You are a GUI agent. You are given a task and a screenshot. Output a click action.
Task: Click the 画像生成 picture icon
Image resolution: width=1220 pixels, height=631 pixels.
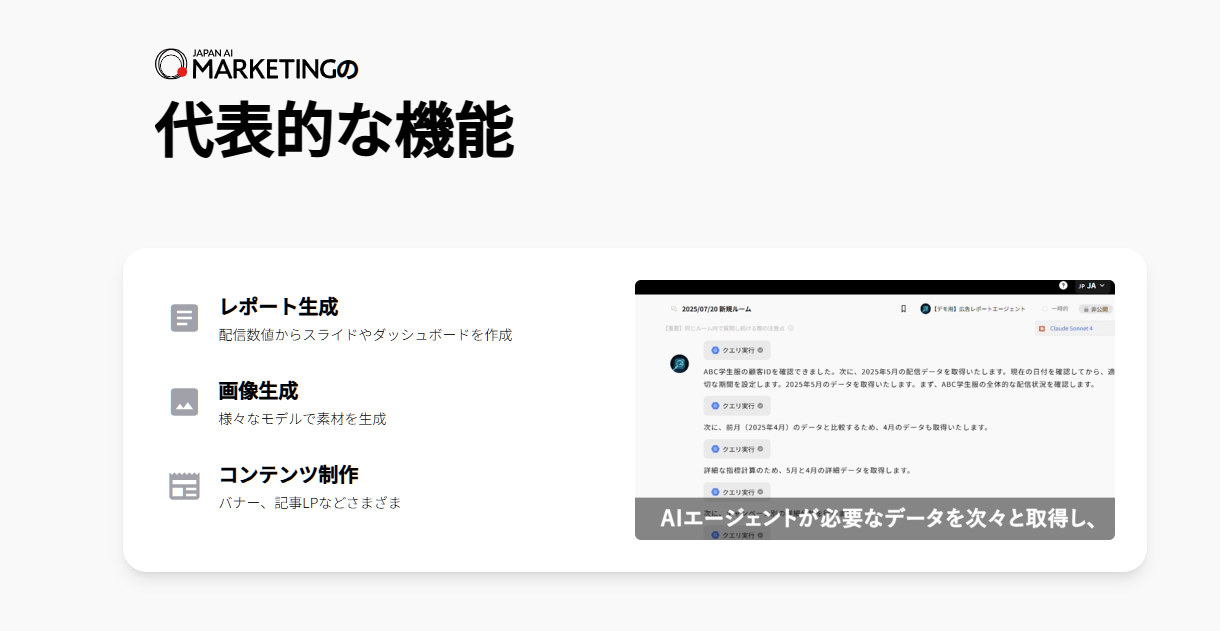(x=184, y=403)
